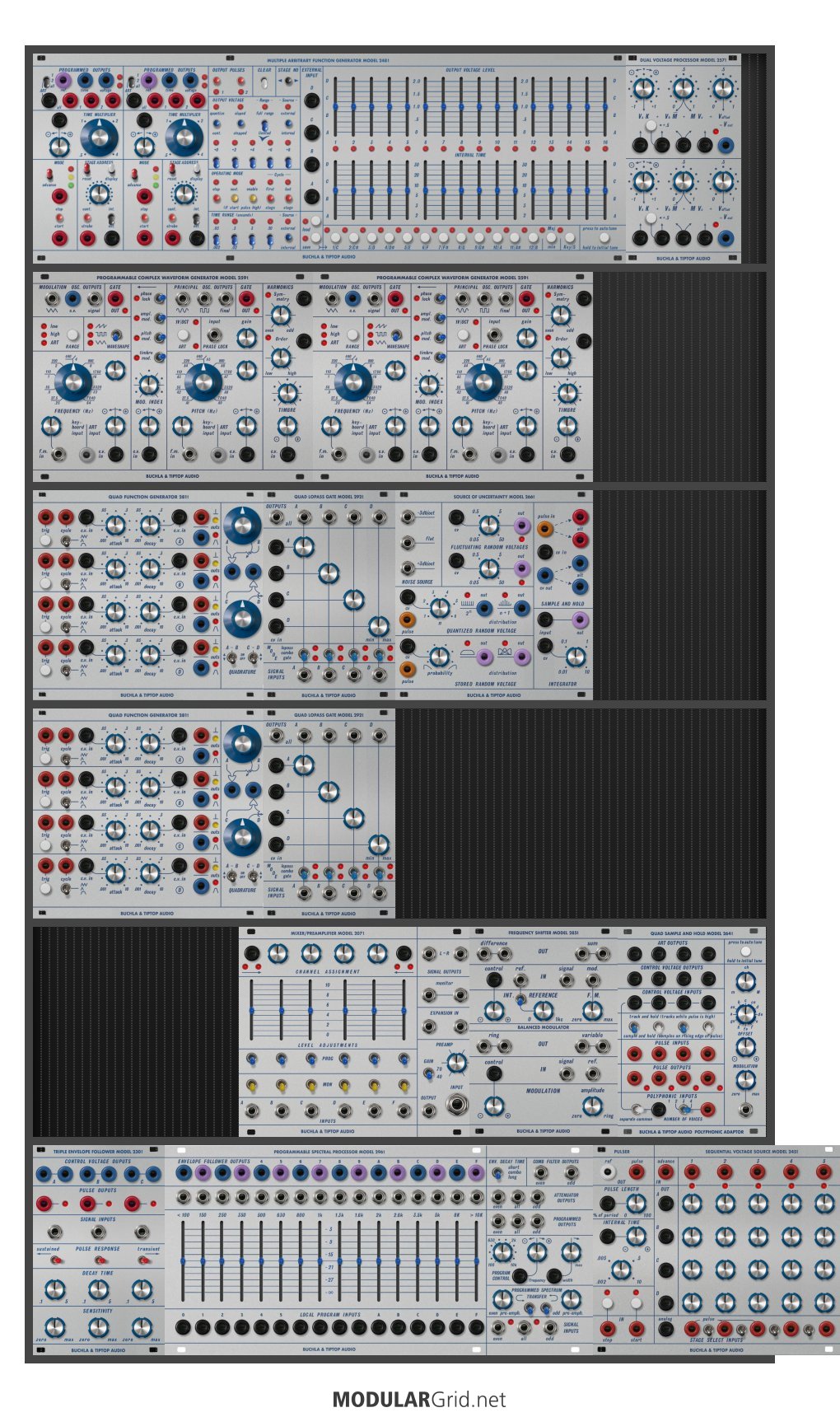Click the Quantized Random Voltage n knob

pyautogui.click(x=440, y=607)
